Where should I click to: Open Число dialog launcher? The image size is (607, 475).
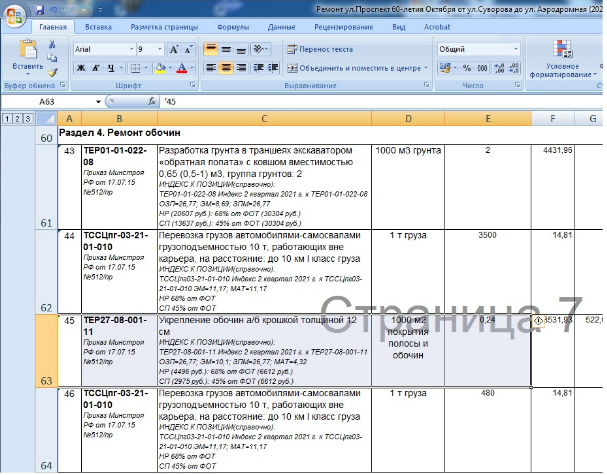[x=517, y=85]
